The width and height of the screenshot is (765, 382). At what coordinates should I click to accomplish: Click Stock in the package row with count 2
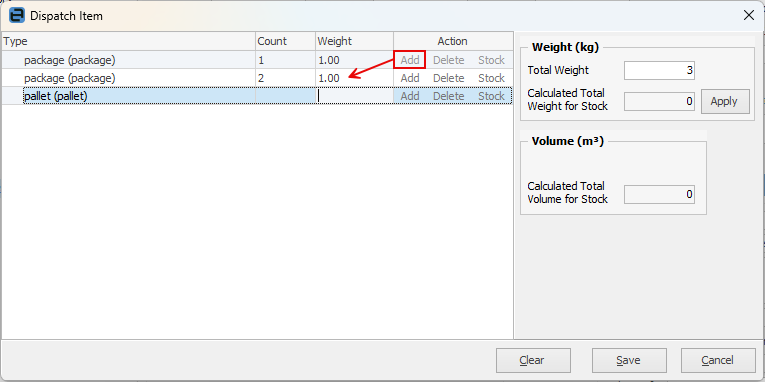[x=491, y=78]
